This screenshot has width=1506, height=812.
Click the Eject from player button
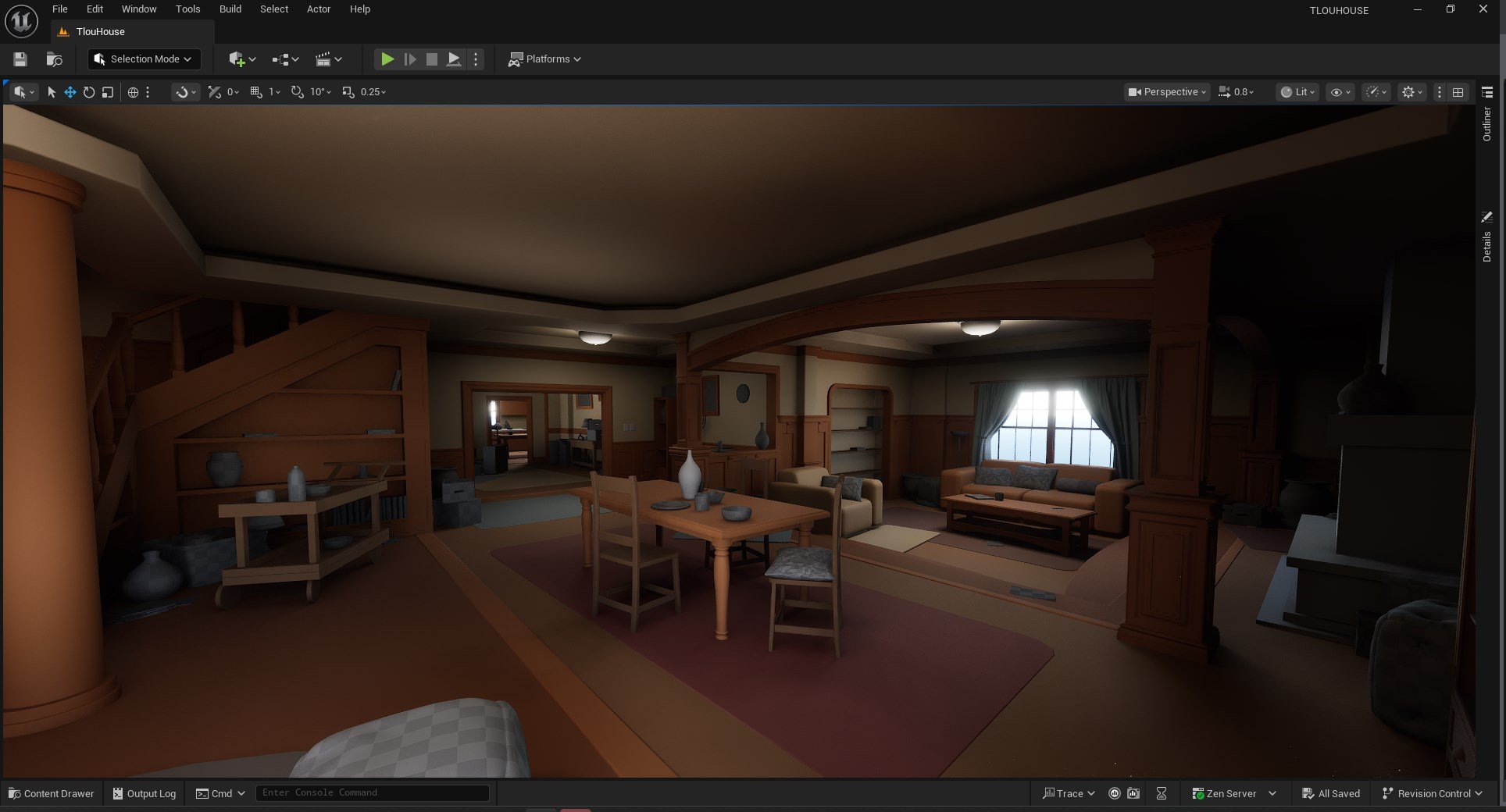(x=453, y=59)
